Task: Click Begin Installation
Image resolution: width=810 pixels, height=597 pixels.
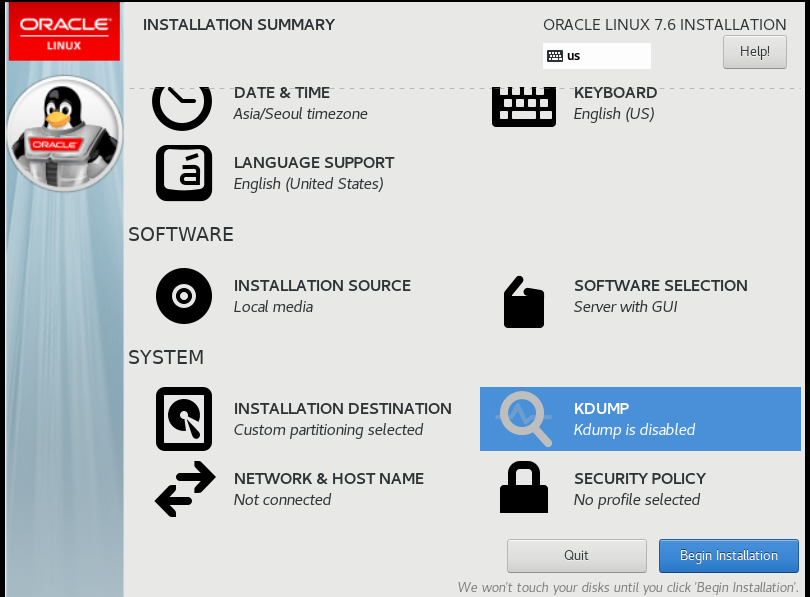Action: (x=728, y=556)
